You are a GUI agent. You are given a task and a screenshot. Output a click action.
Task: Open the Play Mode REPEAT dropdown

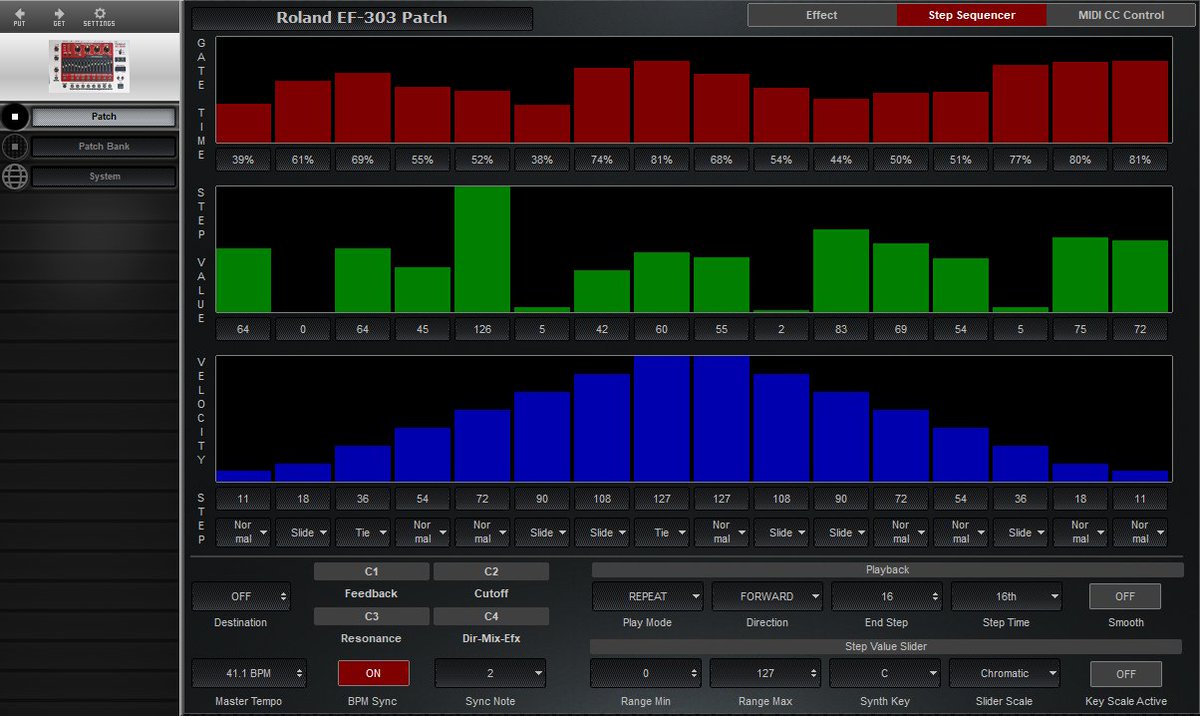(647, 596)
